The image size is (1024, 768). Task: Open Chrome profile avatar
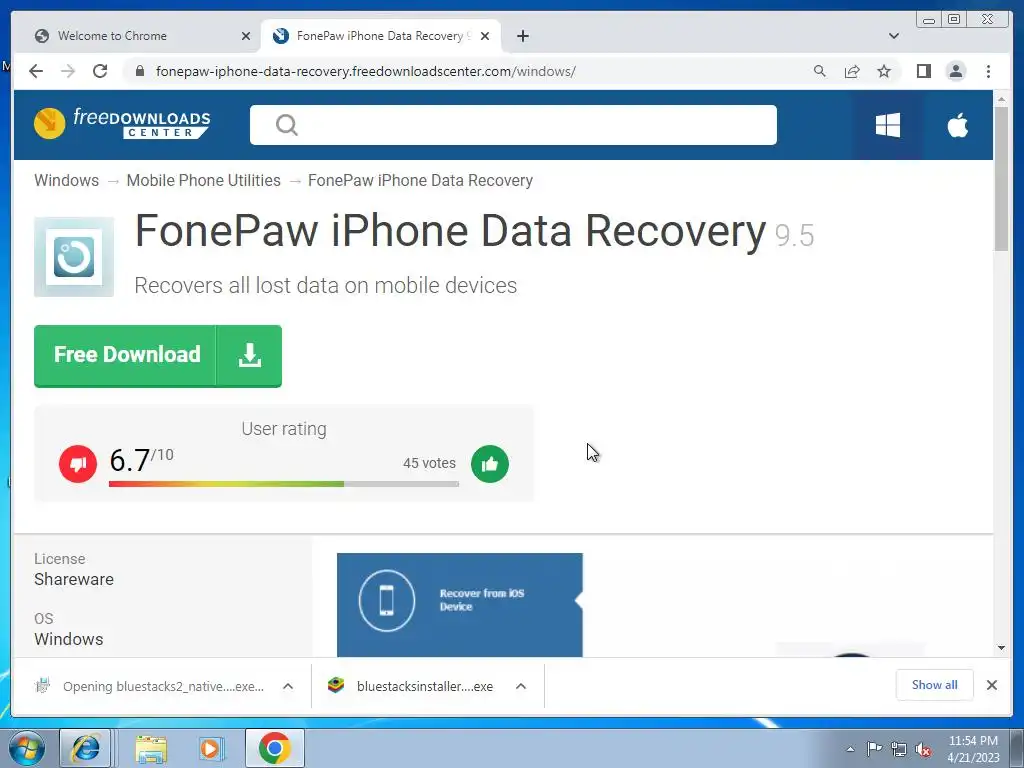tap(955, 71)
